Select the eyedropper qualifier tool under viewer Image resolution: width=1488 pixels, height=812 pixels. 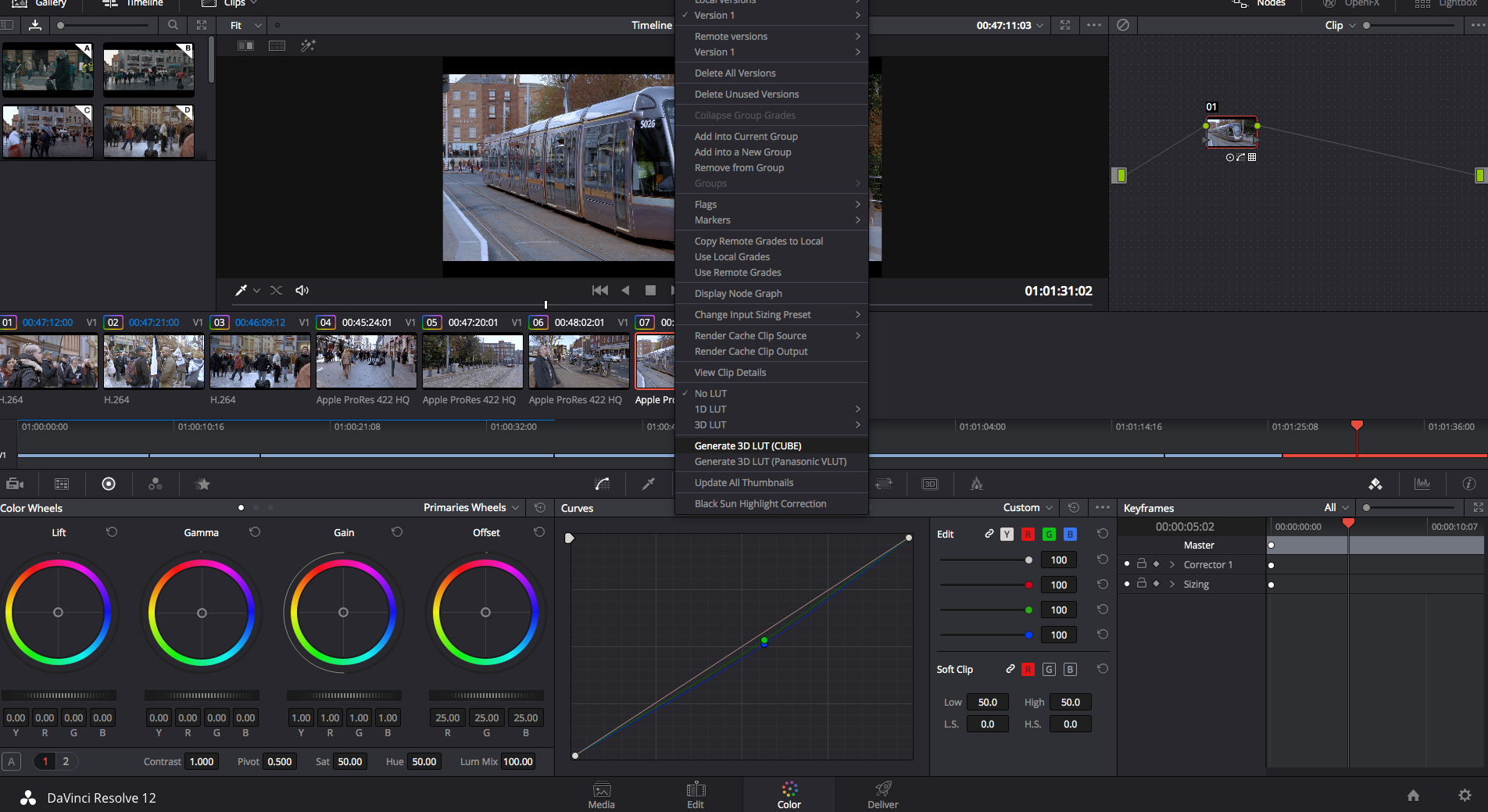[x=241, y=290]
